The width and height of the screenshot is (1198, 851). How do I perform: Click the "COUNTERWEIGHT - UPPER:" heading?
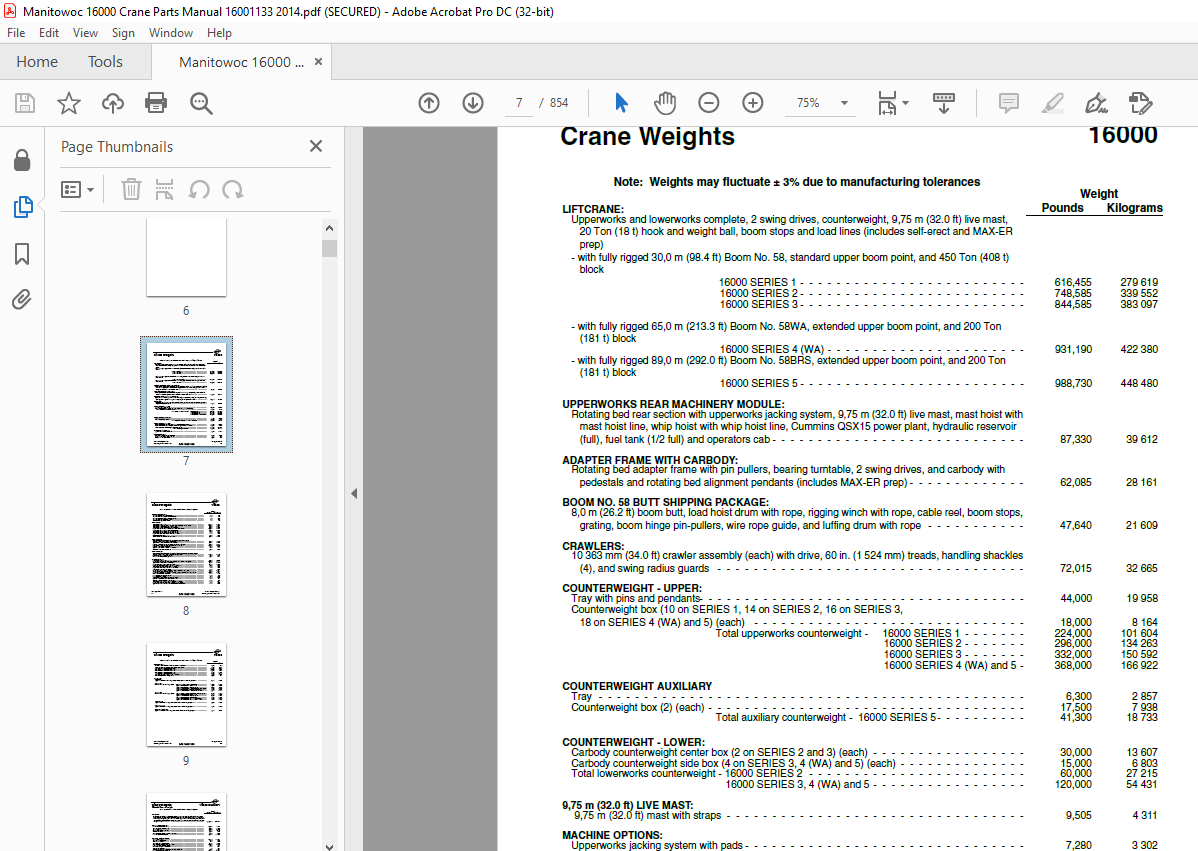pos(632,588)
